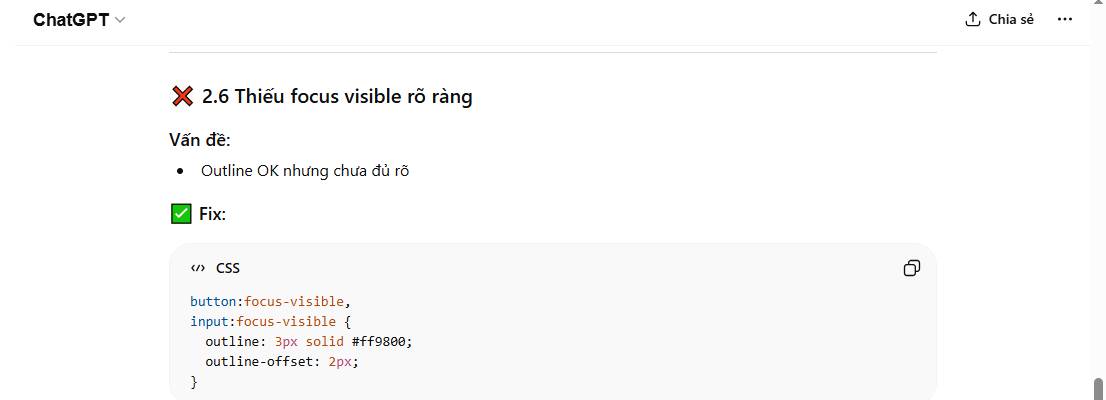Viewport: 1106px width, 400px height.
Task: Click the bullet text "Outline OK nhưng chưa đủ rõ"
Action: pos(305,171)
